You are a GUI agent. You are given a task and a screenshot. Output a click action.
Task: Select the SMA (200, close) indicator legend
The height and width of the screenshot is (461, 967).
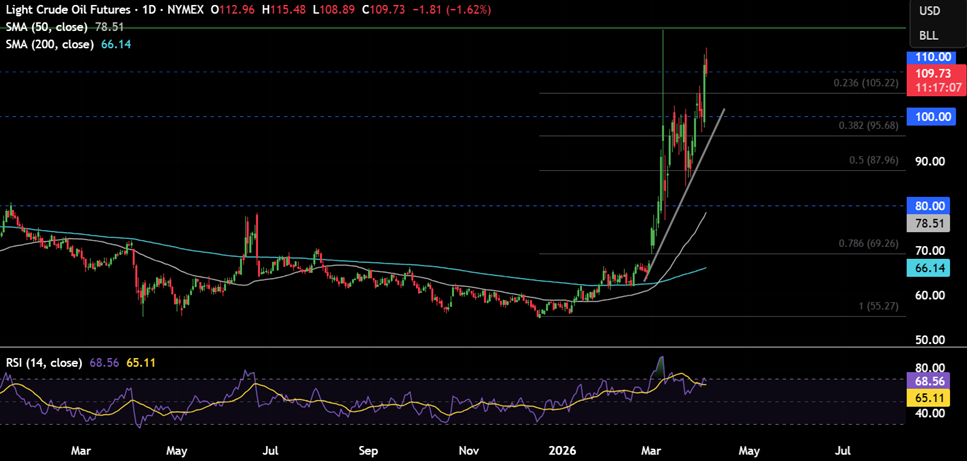[x=49, y=45]
